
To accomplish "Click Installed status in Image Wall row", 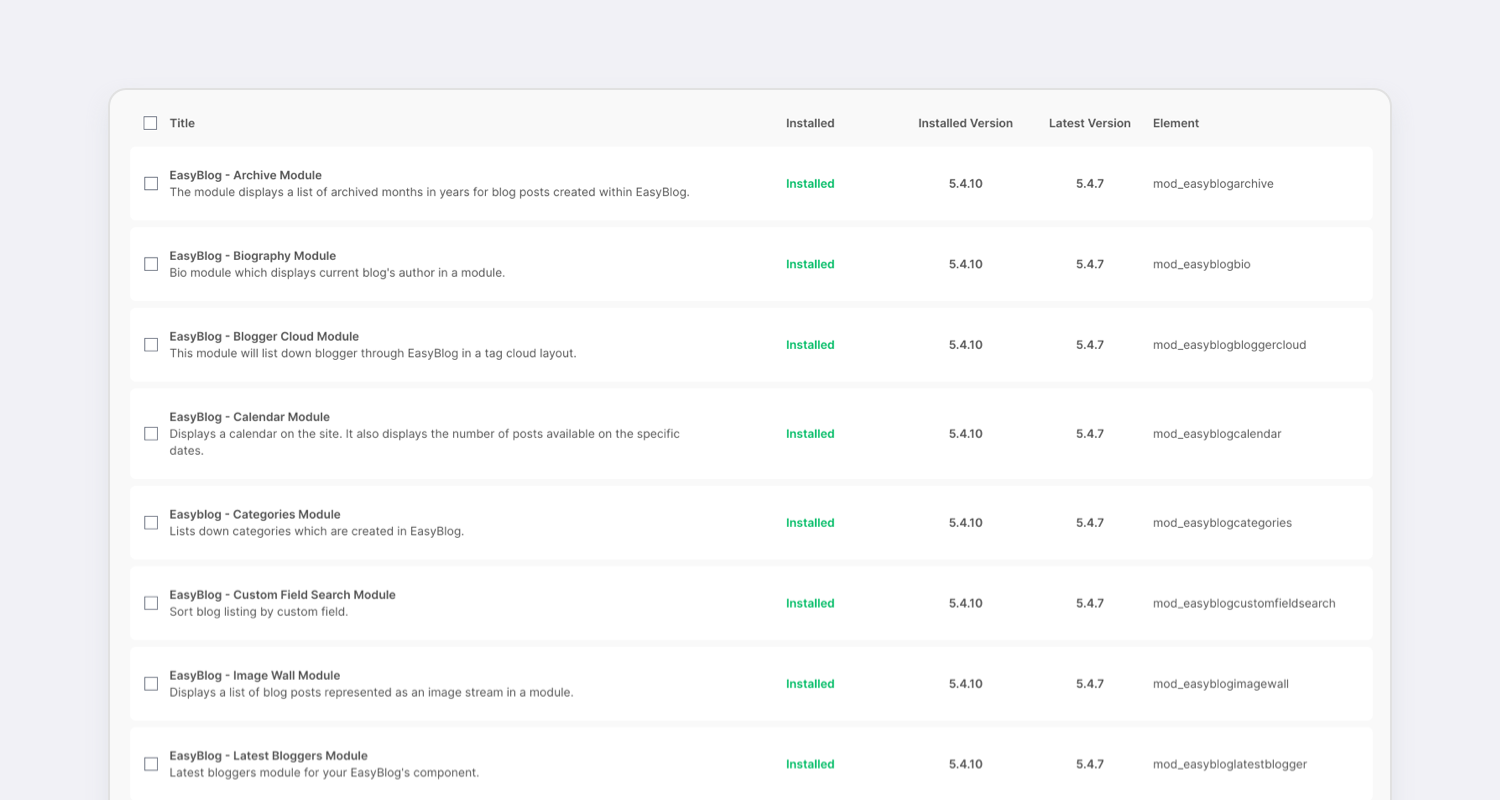I will click(810, 684).
